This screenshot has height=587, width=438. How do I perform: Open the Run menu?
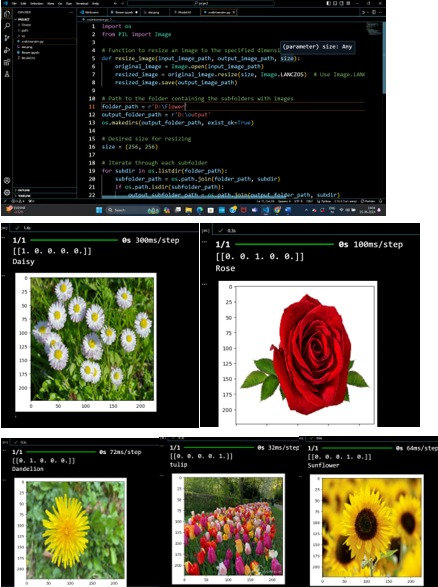pyautogui.click(x=69, y=3)
